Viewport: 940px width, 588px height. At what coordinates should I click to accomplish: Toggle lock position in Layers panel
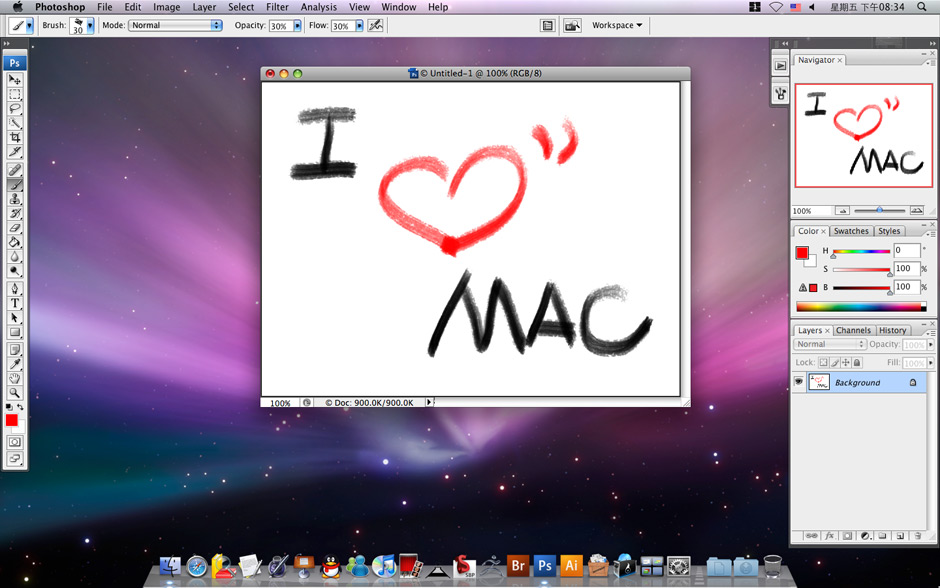[x=846, y=363]
